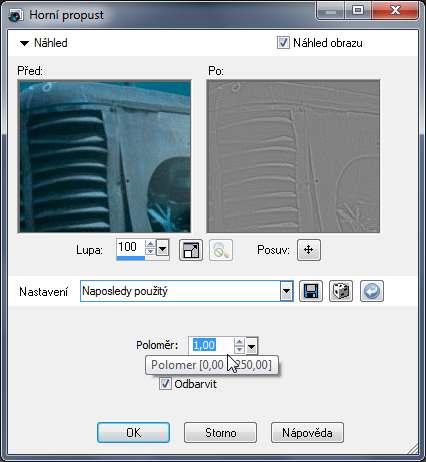Confirm the filter with OK
Image resolution: width=426 pixels, height=462 pixels.
133,432
